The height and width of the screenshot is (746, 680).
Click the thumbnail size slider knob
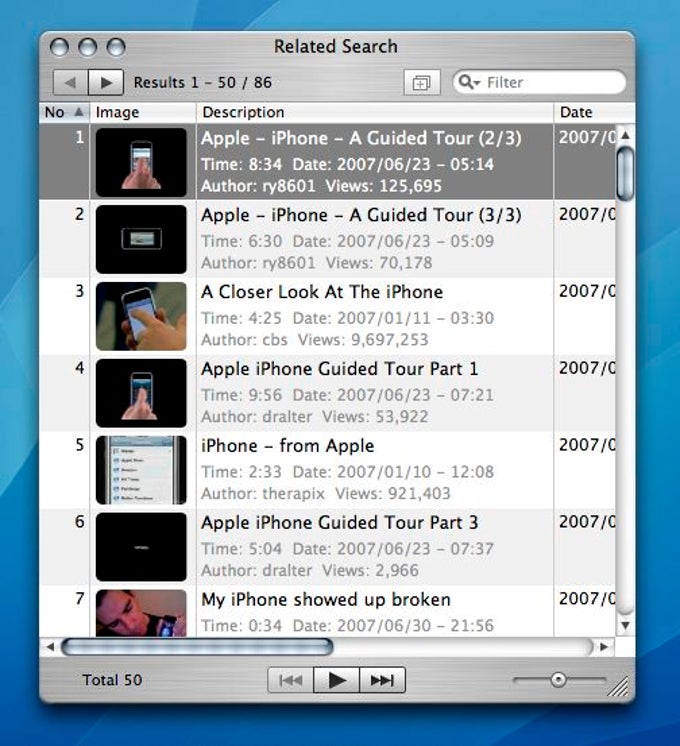[558, 680]
